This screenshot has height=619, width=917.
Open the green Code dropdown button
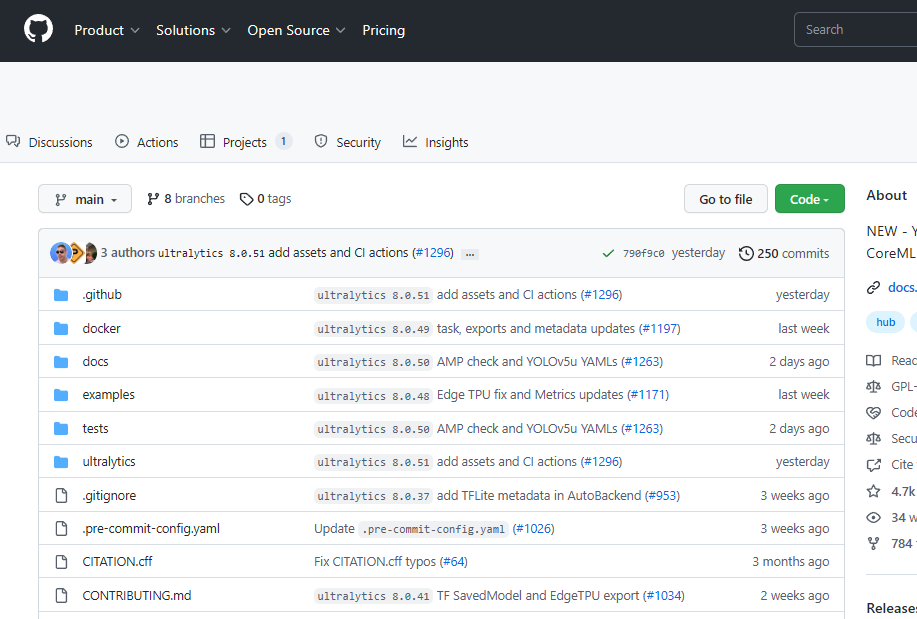(809, 199)
